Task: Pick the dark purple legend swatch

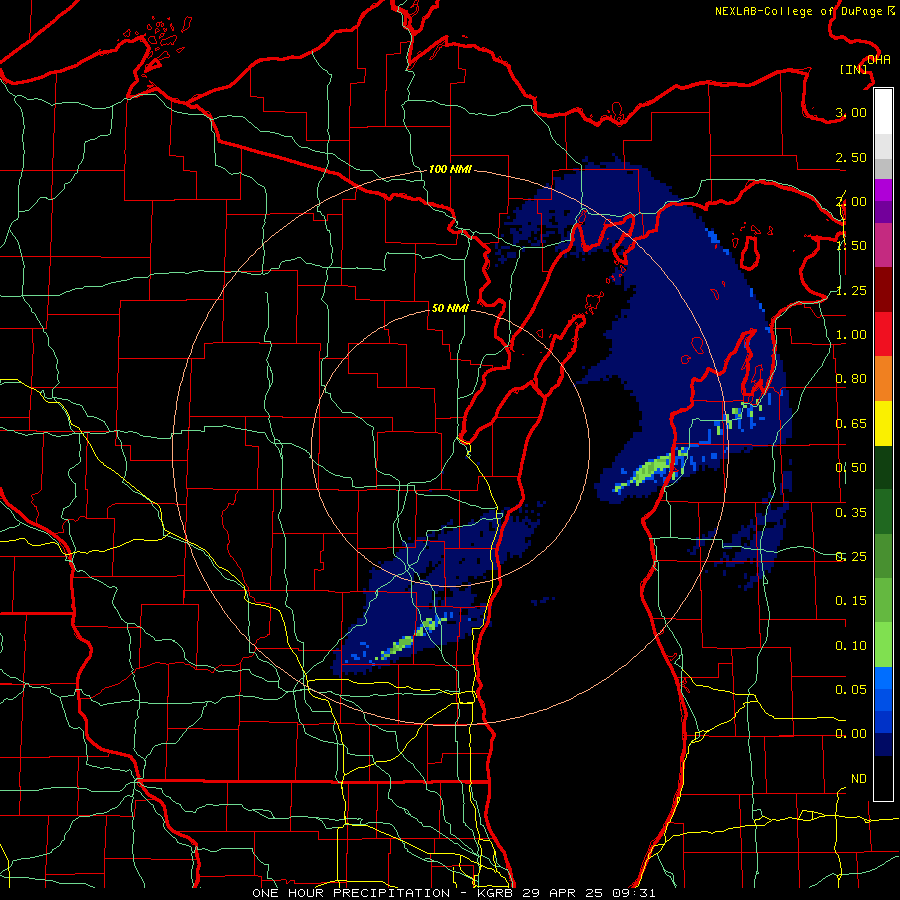Action: 883,212
